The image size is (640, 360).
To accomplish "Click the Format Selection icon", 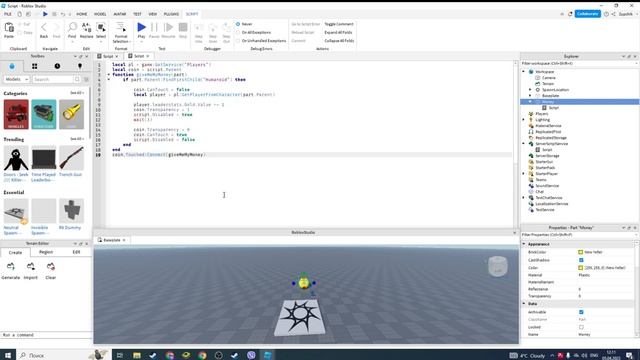I will tap(121, 27).
